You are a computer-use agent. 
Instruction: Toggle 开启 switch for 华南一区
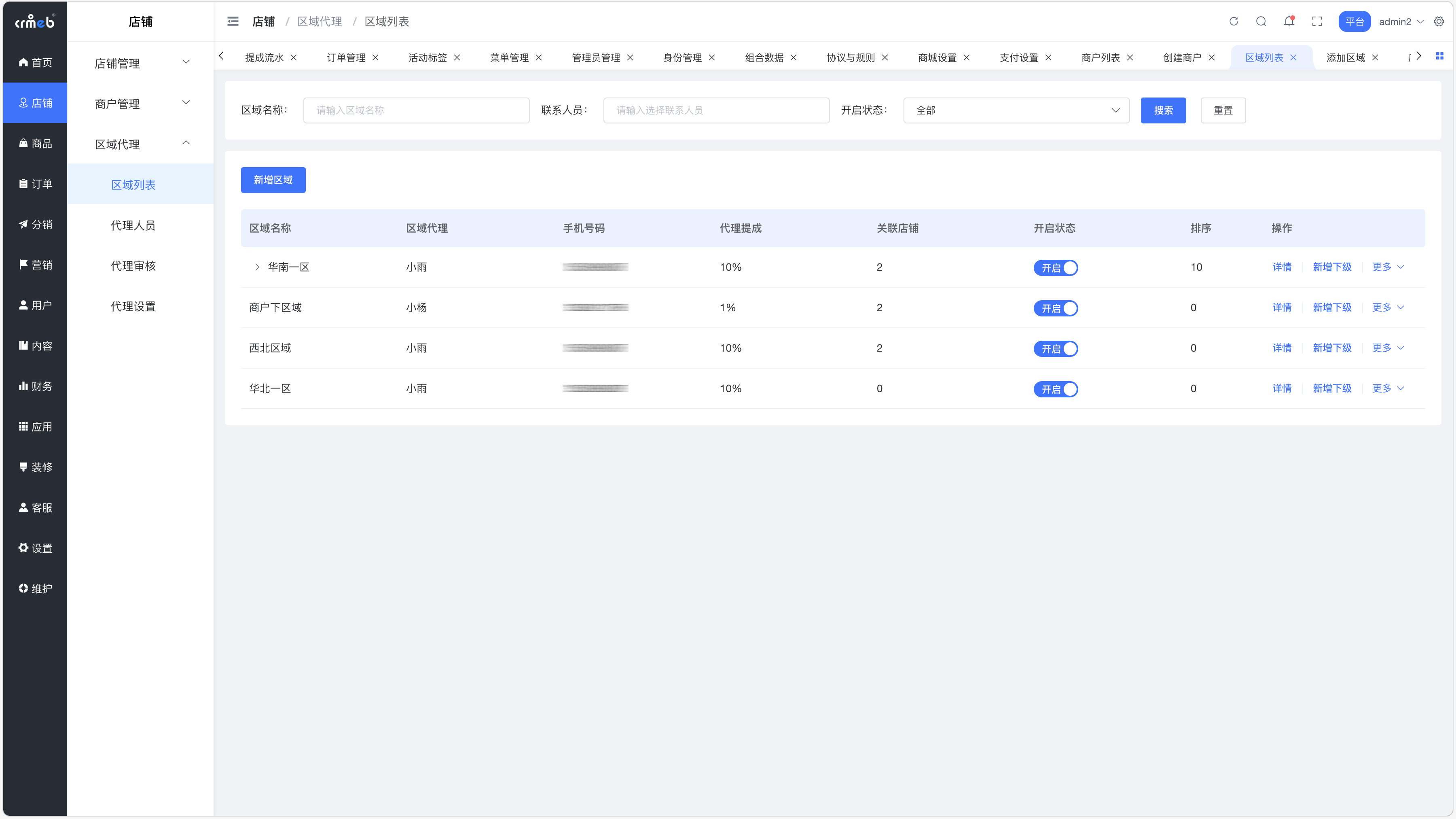[1055, 267]
